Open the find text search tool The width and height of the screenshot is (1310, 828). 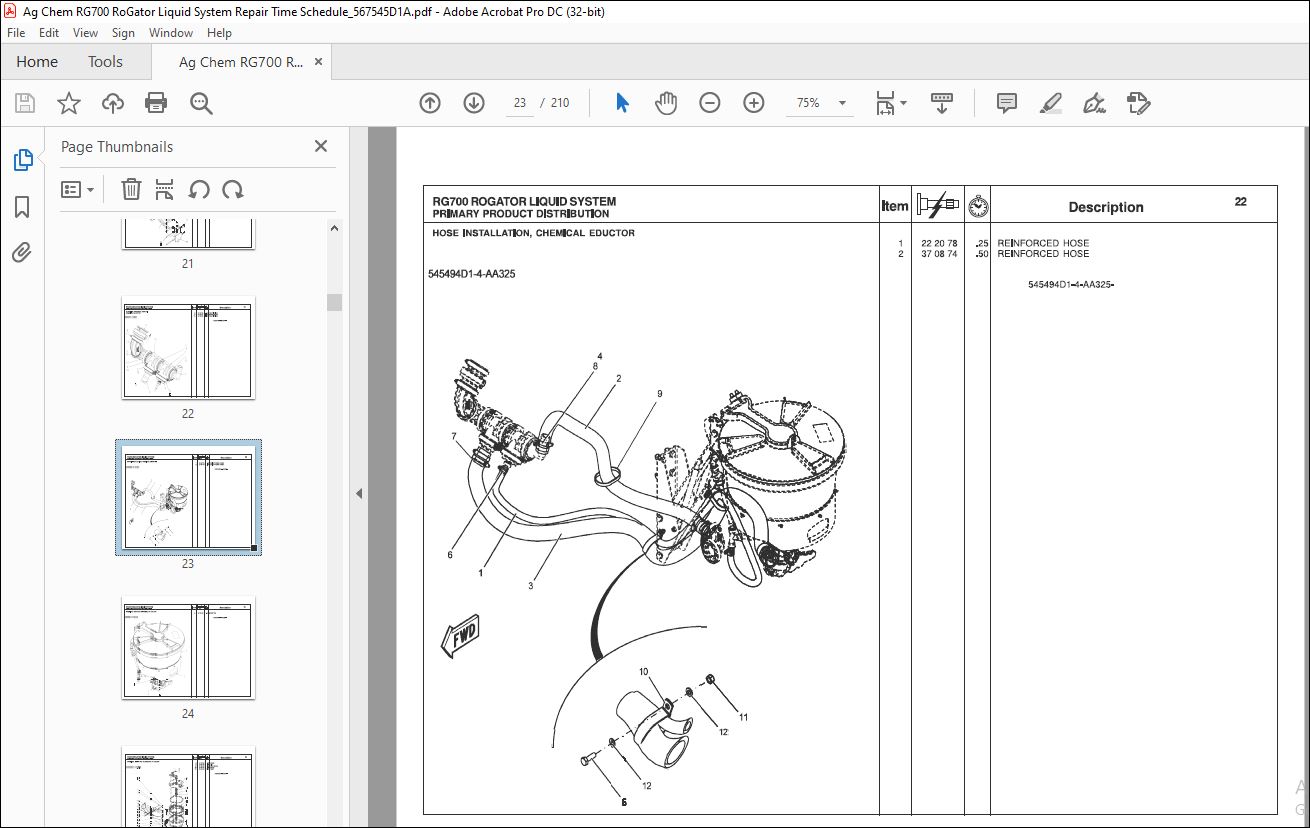[201, 103]
